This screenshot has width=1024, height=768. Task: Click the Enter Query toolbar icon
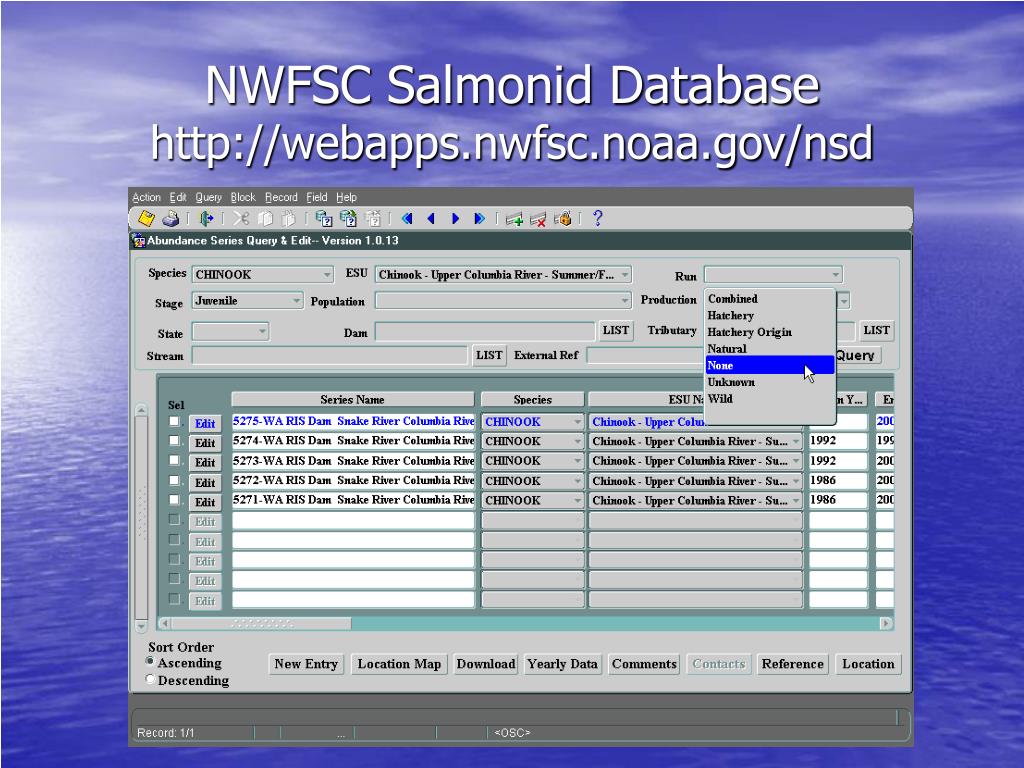[324, 219]
